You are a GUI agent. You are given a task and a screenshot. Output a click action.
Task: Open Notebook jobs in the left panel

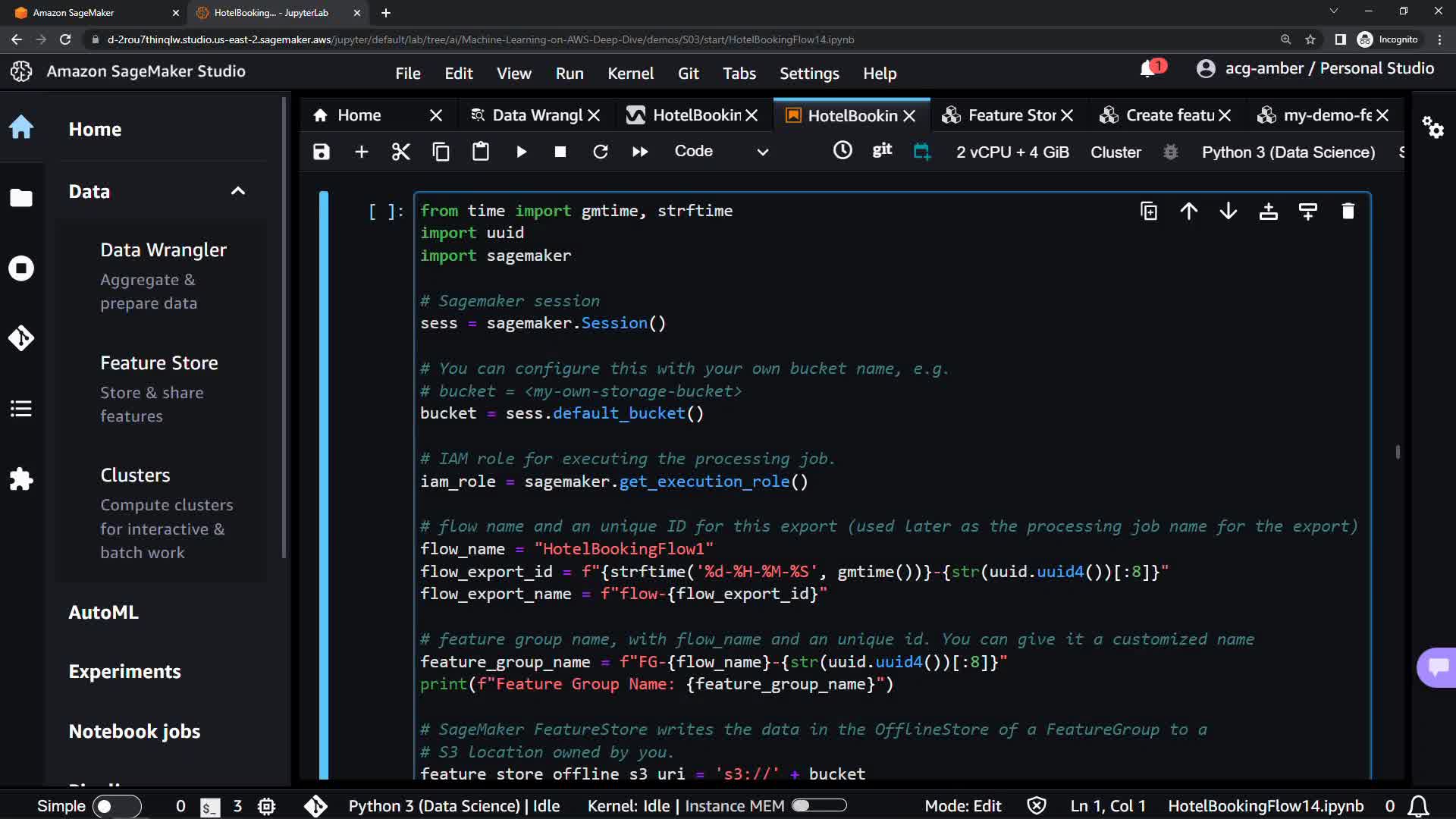click(x=134, y=731)
